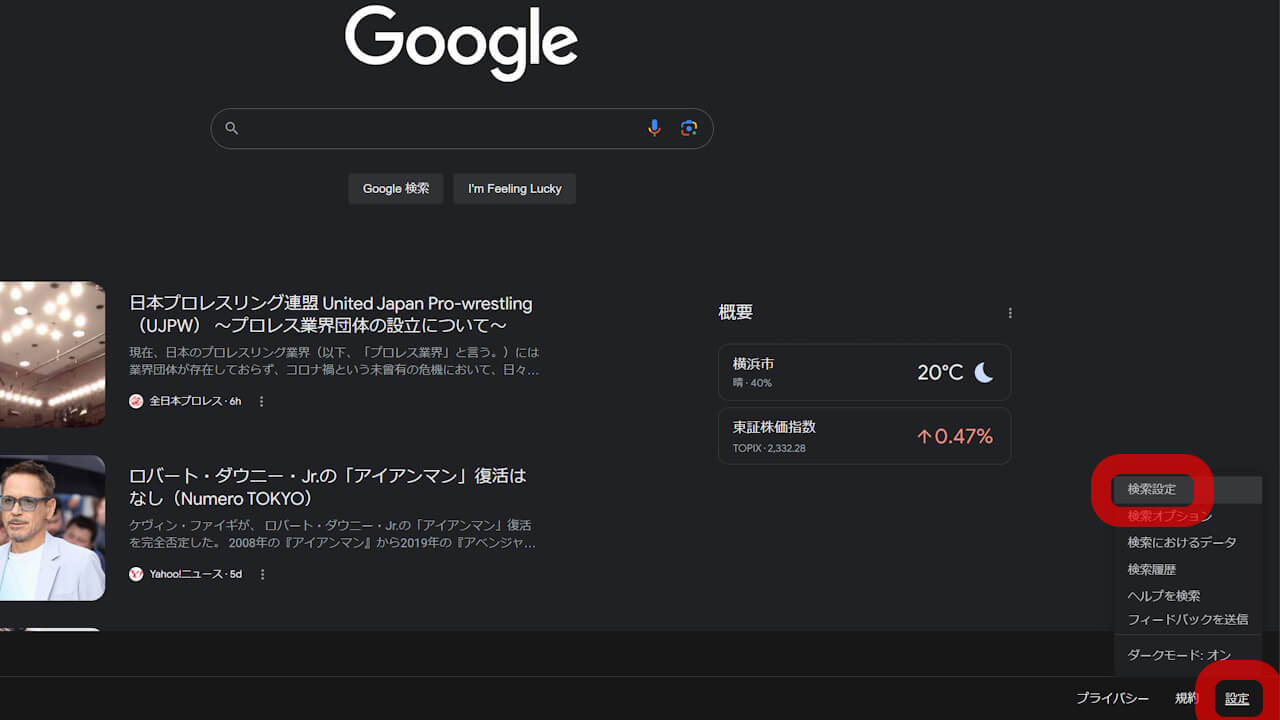Screen dimensions: 1280x720
Task: Activate voice search with the microphone icon
Action: pos(654,128)
